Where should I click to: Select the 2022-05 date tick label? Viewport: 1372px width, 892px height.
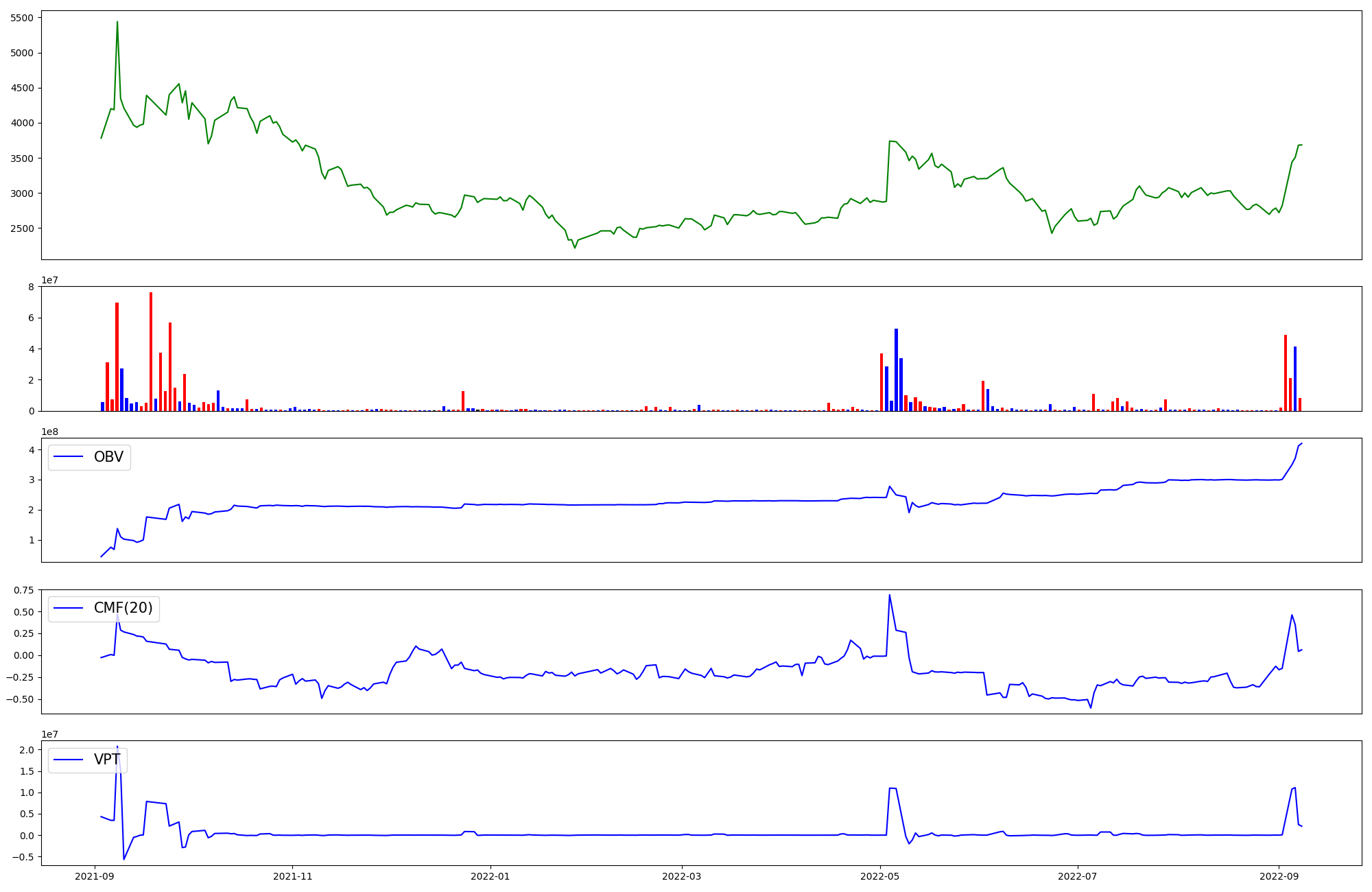pos(879,876)
